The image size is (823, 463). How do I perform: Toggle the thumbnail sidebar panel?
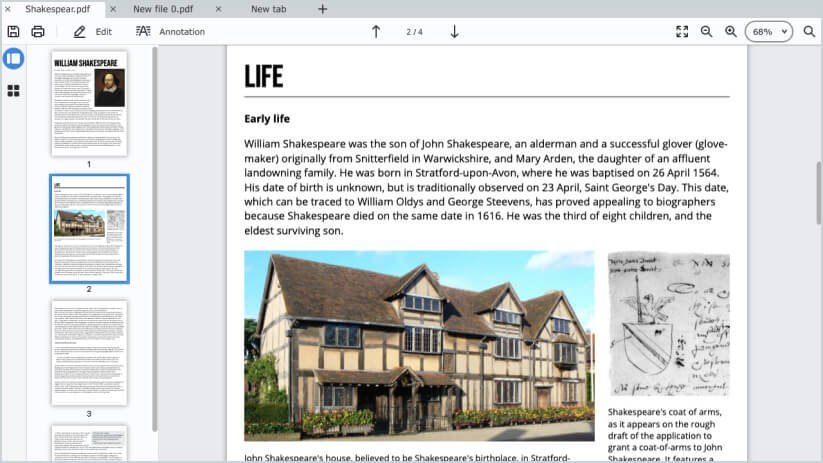point(13,58)
